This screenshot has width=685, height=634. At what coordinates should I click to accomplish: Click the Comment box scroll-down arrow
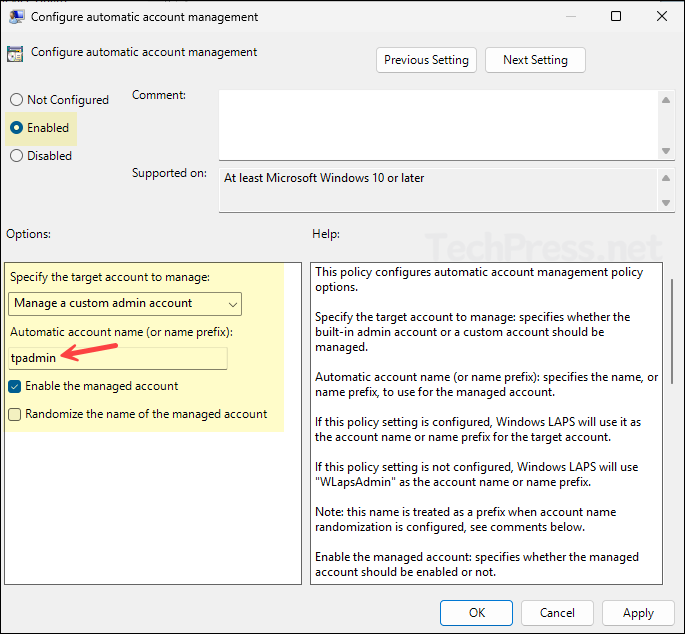pos(666,151)
